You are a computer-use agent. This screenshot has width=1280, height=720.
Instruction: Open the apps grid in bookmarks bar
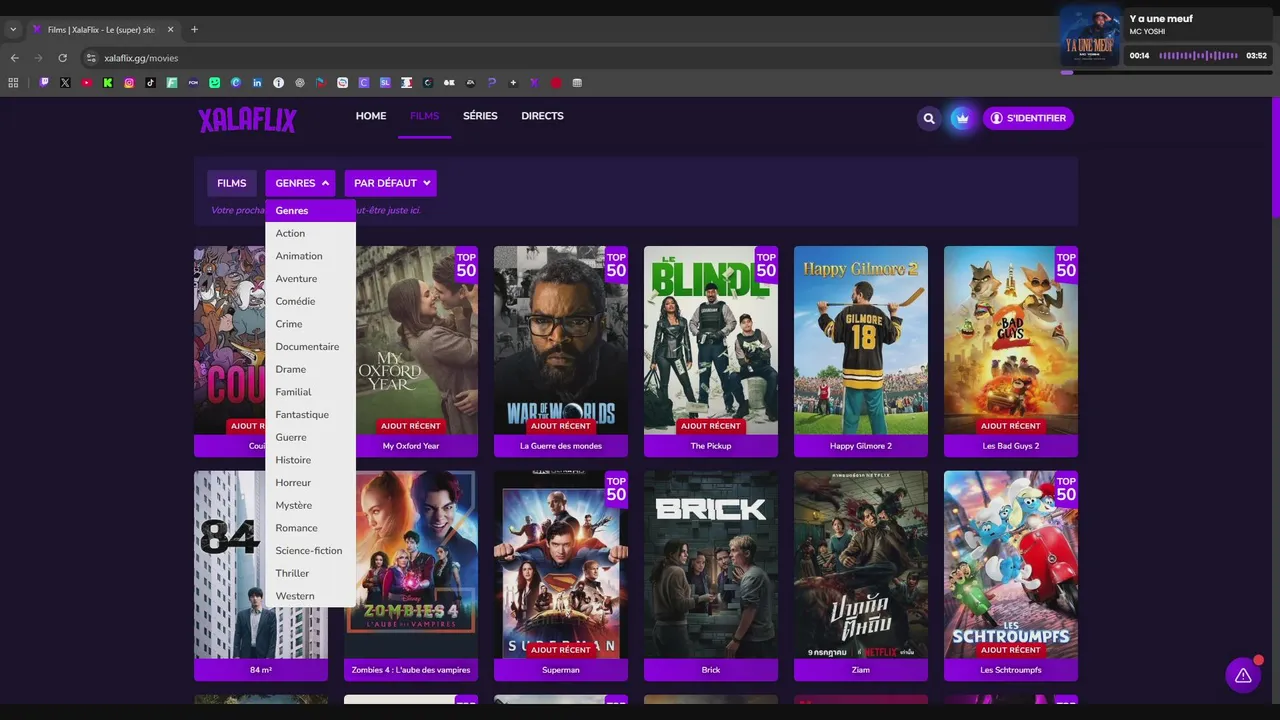click(13, 83)
